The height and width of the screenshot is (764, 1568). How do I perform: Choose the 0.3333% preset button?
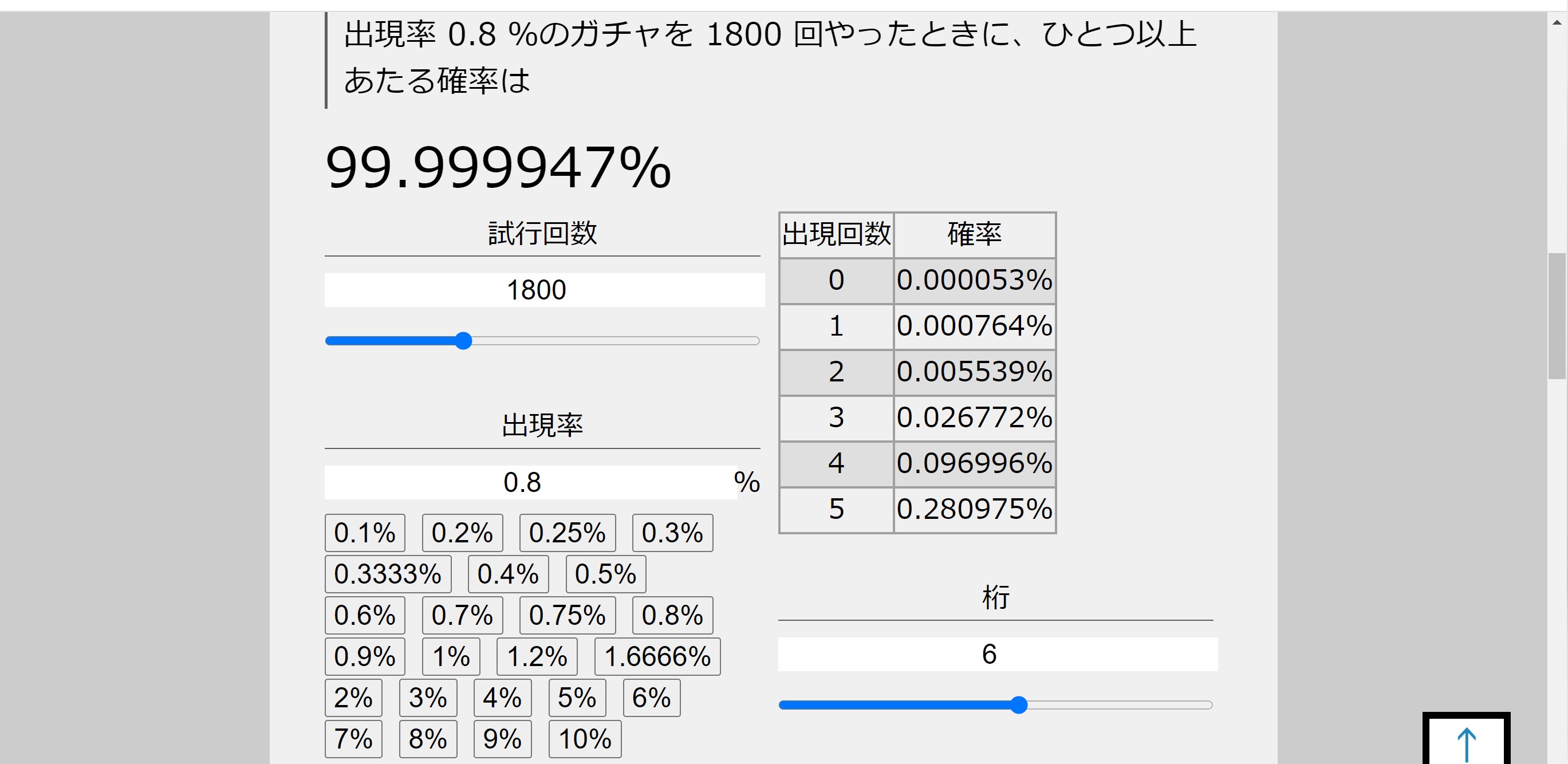[x=388, y=574]
